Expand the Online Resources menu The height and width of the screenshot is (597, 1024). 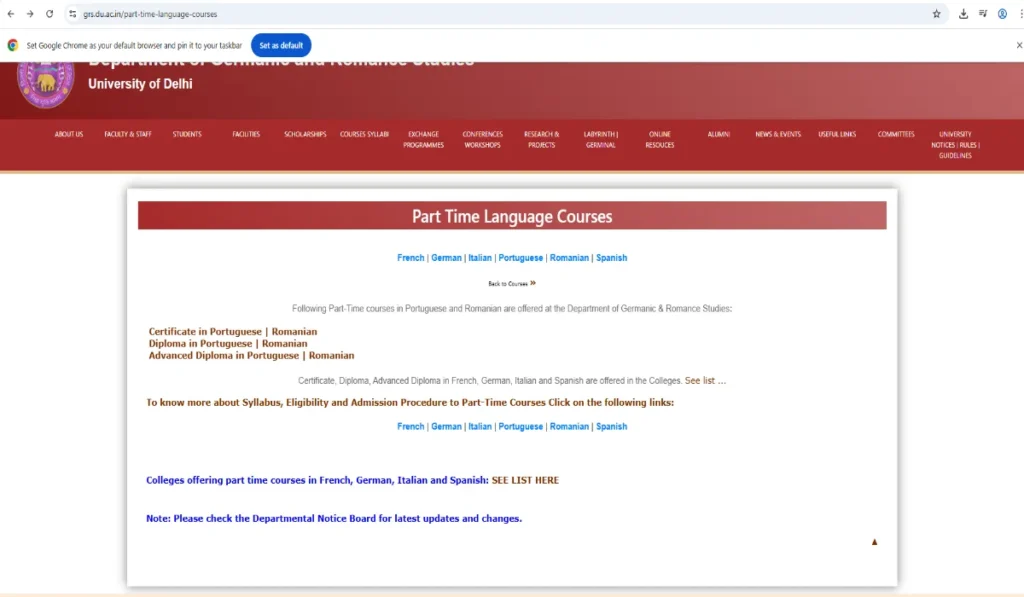tap(659, 139)
